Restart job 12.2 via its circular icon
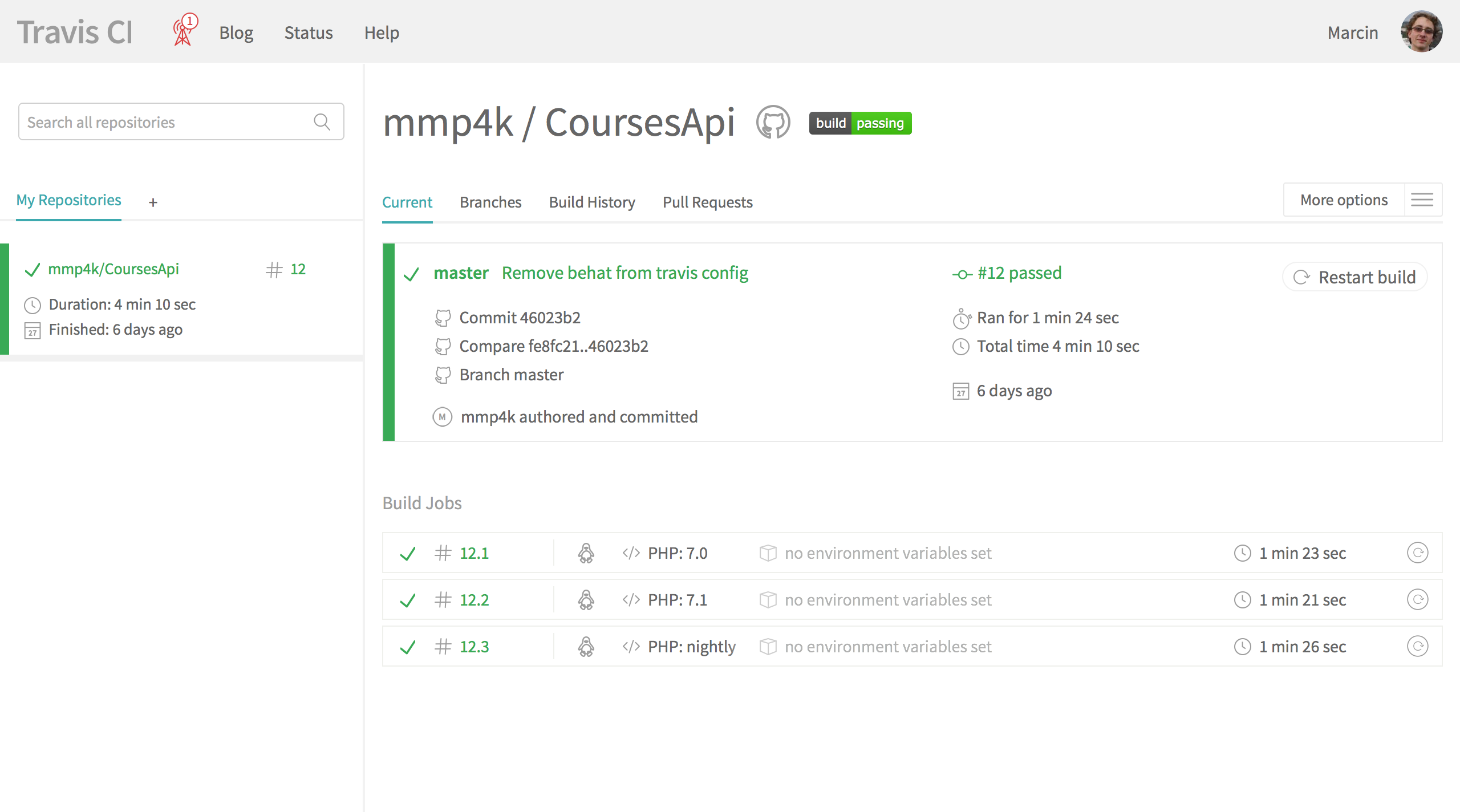 pos(1417,599)
